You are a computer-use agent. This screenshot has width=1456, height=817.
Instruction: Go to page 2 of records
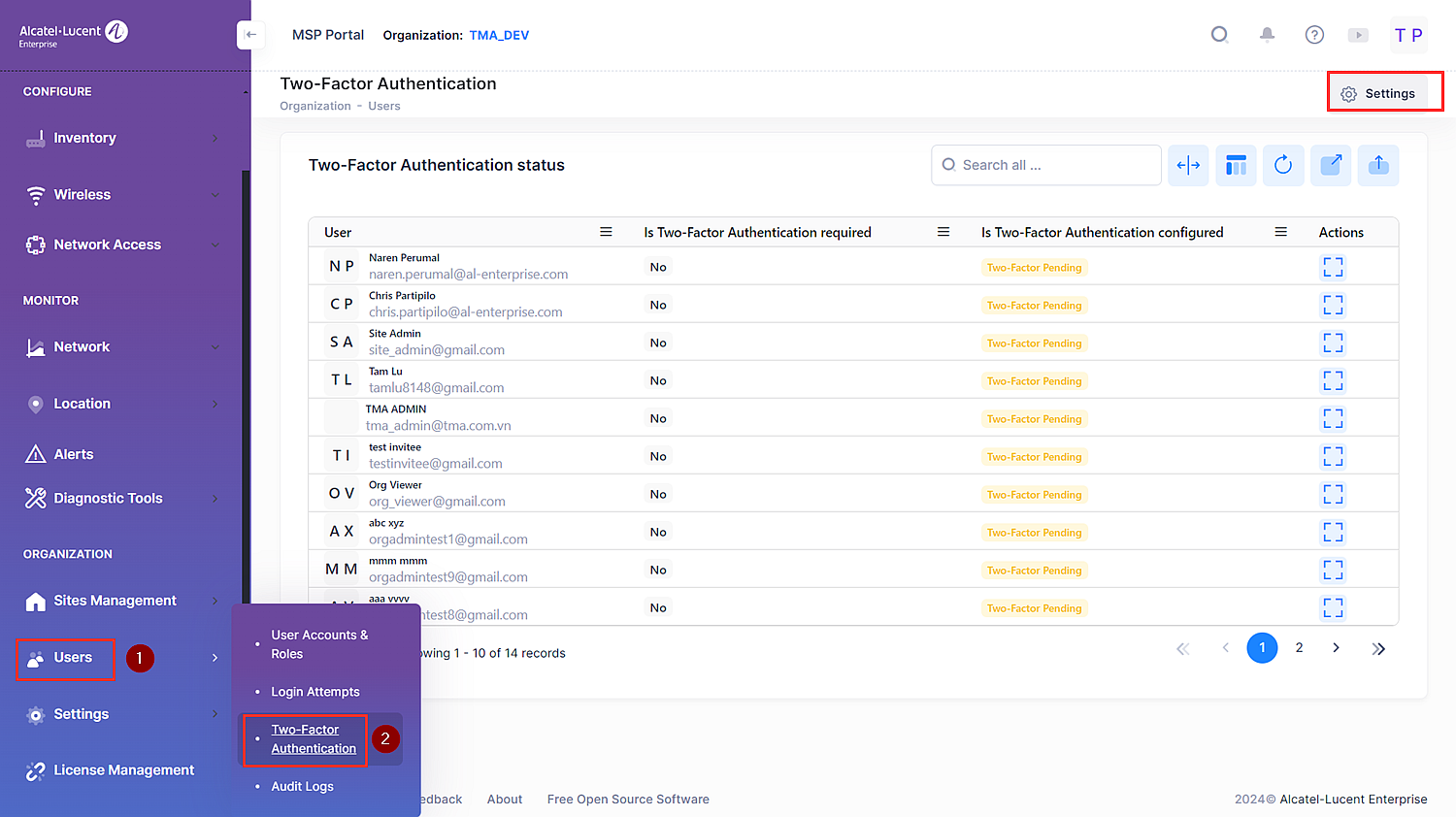point(1299,647)
